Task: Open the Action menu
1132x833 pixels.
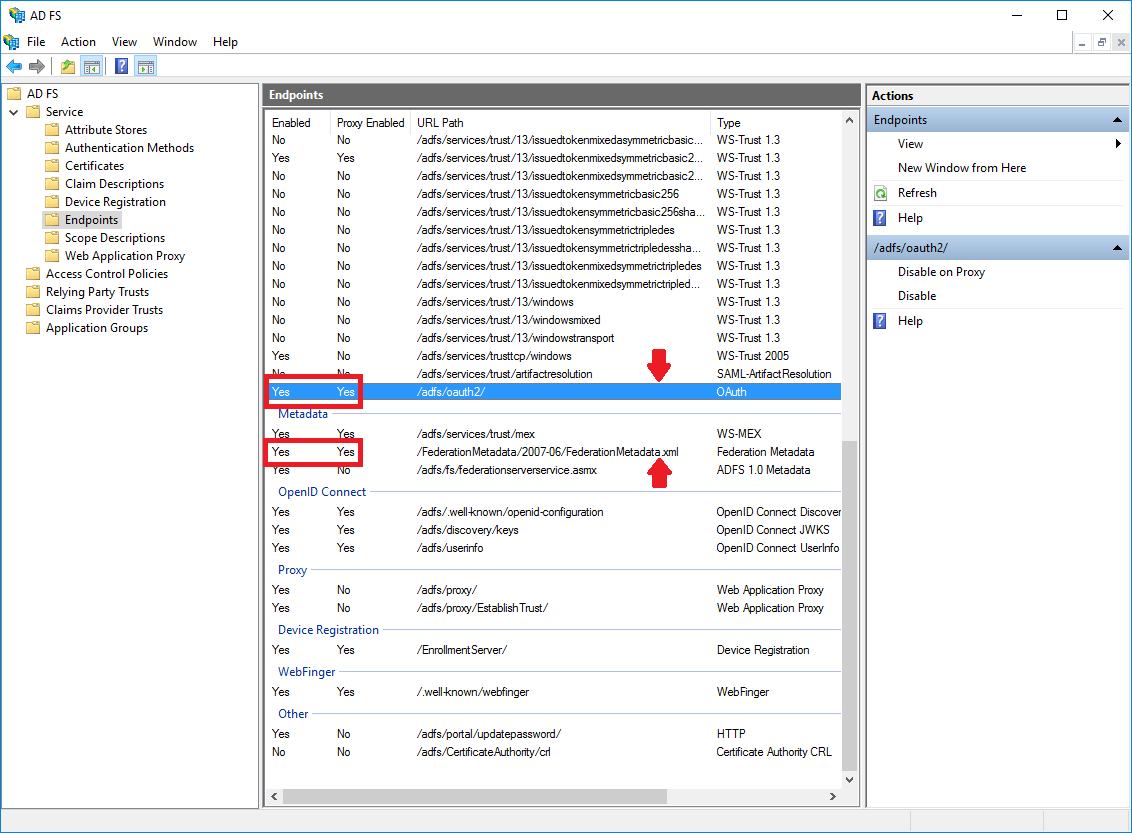Action: pos(78,42)
